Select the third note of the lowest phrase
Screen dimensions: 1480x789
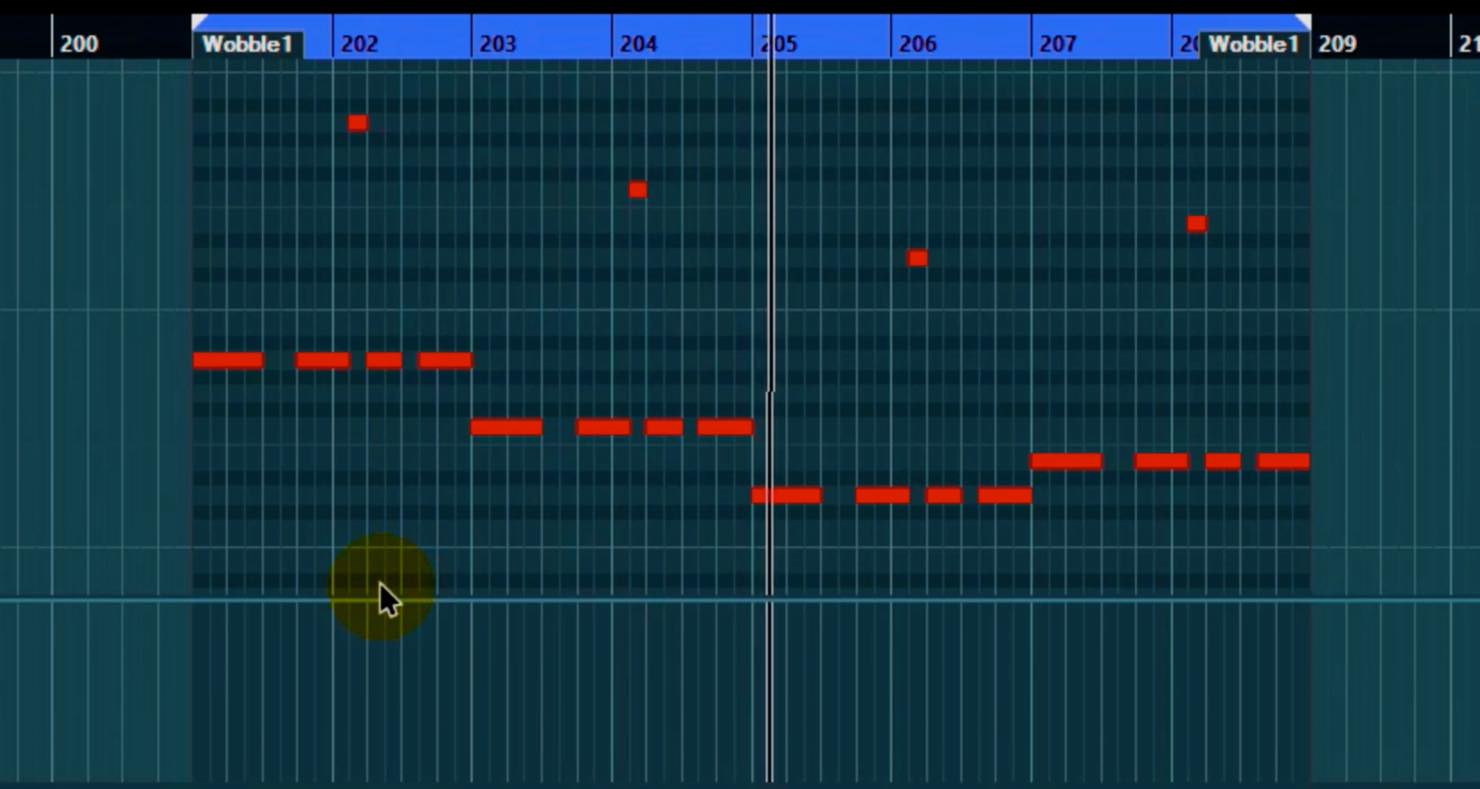pos(944,495)
